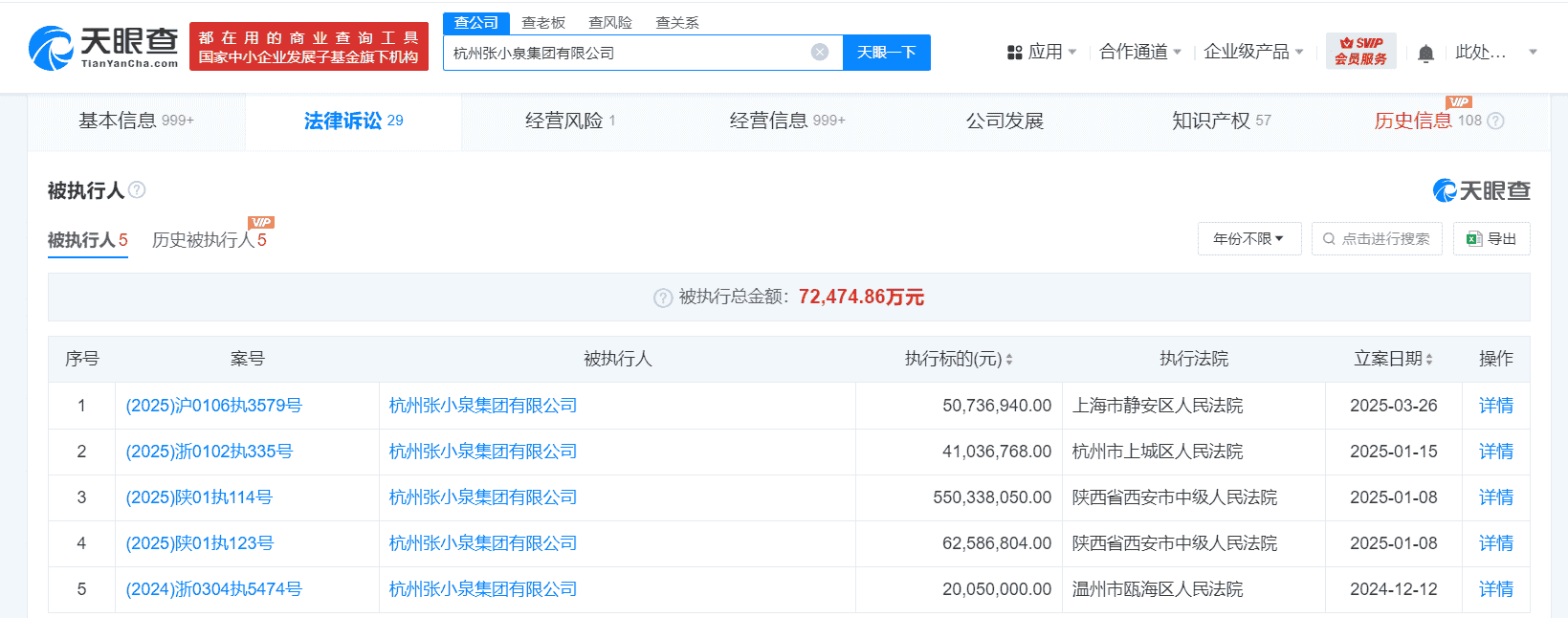Click help icon next to 历史信息 tab
The image size is (1568, 618).
tap(1496, 121)
